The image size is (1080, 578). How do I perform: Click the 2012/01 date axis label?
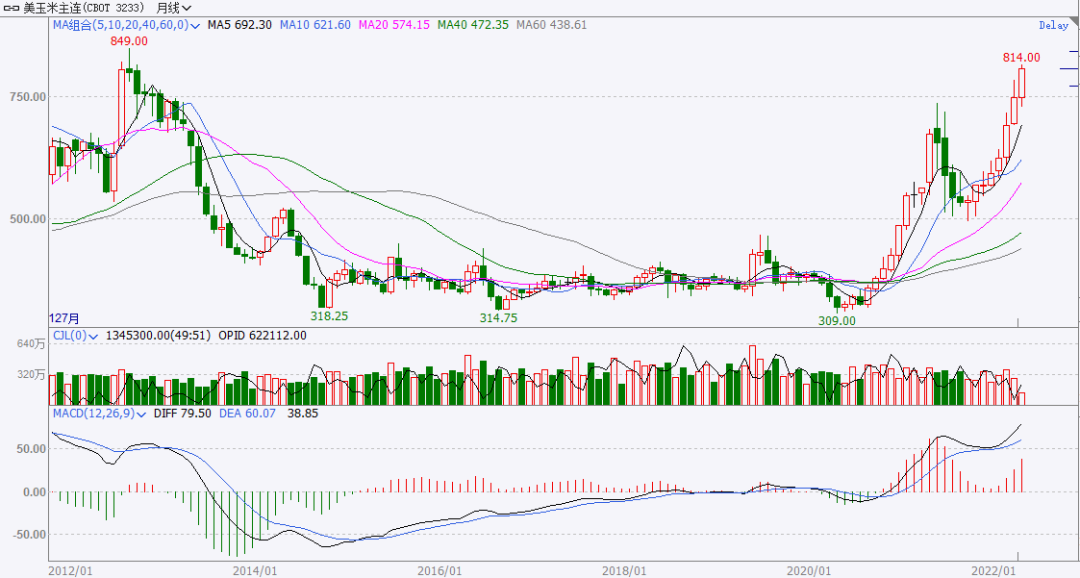coord(70,571)
